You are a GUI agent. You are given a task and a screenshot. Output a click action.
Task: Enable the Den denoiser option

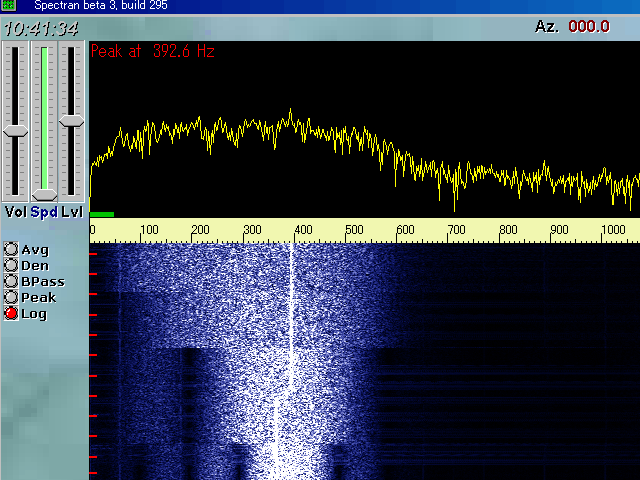[12, 266]
